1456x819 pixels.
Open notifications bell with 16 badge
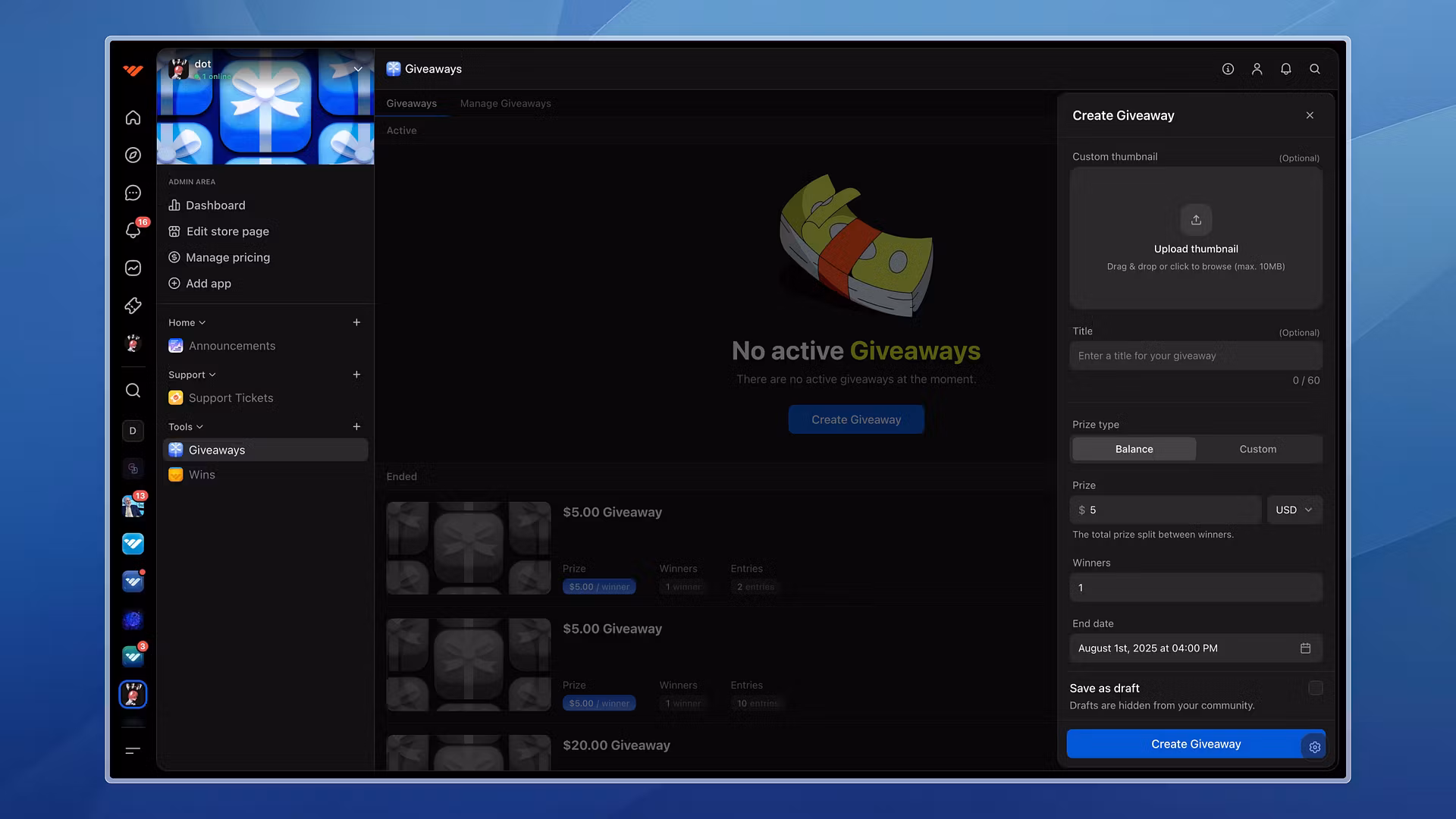pos(133,231)
